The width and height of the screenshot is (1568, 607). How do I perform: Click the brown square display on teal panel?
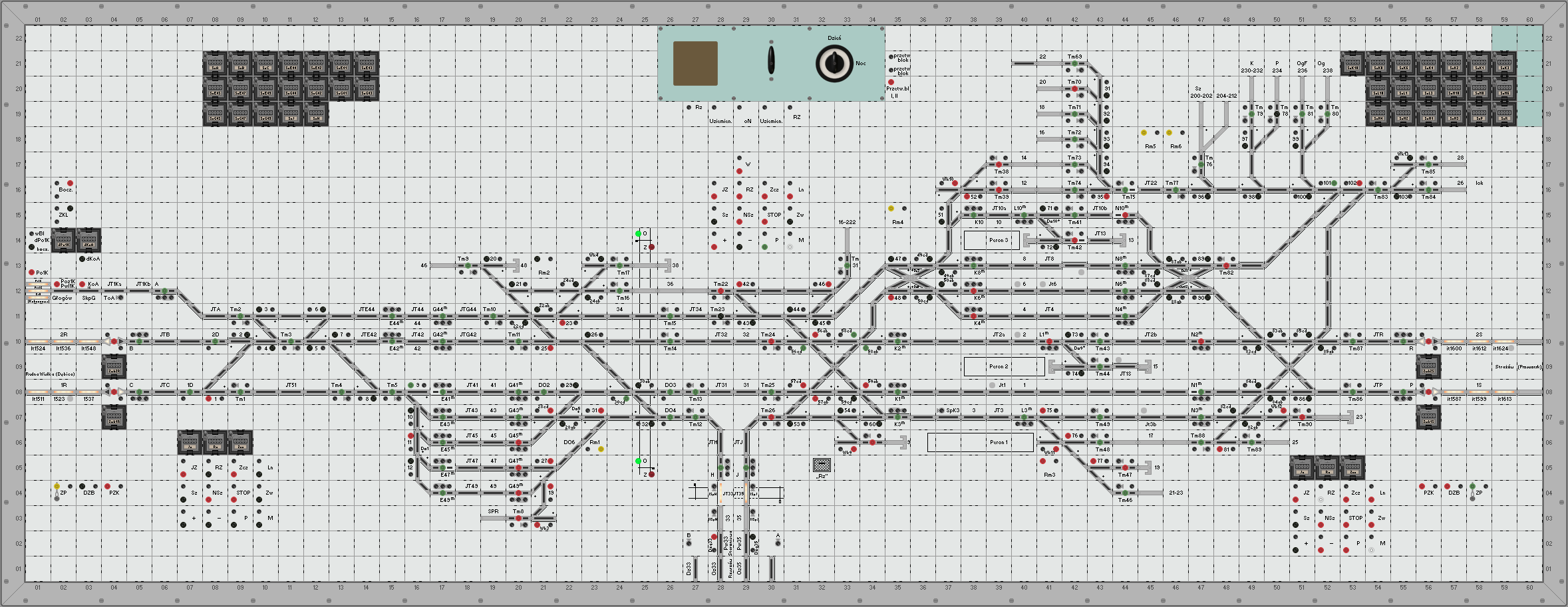click(x=695, y=63)
